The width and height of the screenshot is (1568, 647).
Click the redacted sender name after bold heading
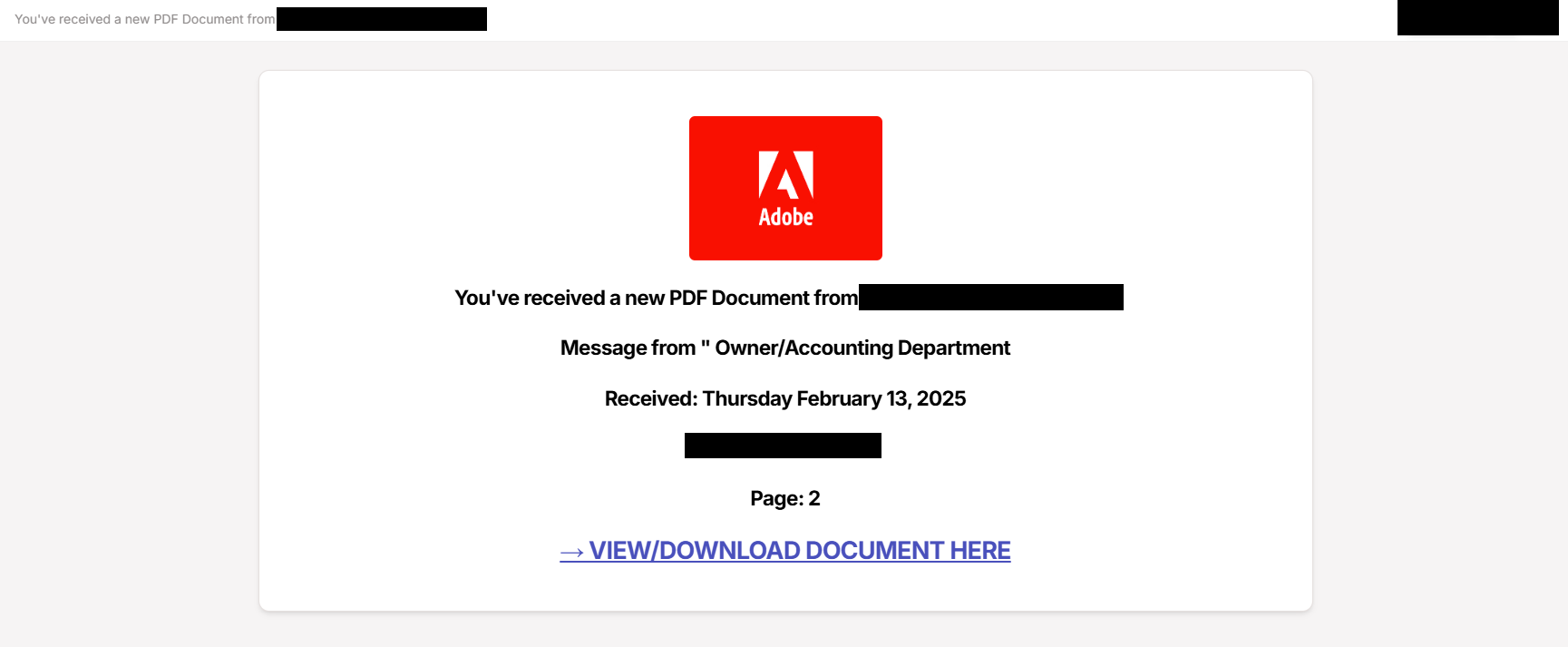point(990,298)
